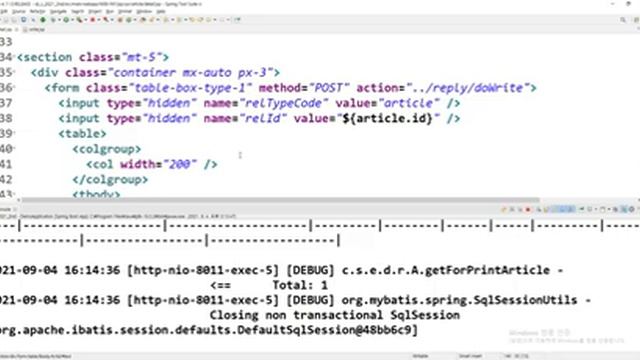The height and width of the screenshot is (360, 640).
Task: Switch to the write.jsp editor tab
Action: coord(34,29)
